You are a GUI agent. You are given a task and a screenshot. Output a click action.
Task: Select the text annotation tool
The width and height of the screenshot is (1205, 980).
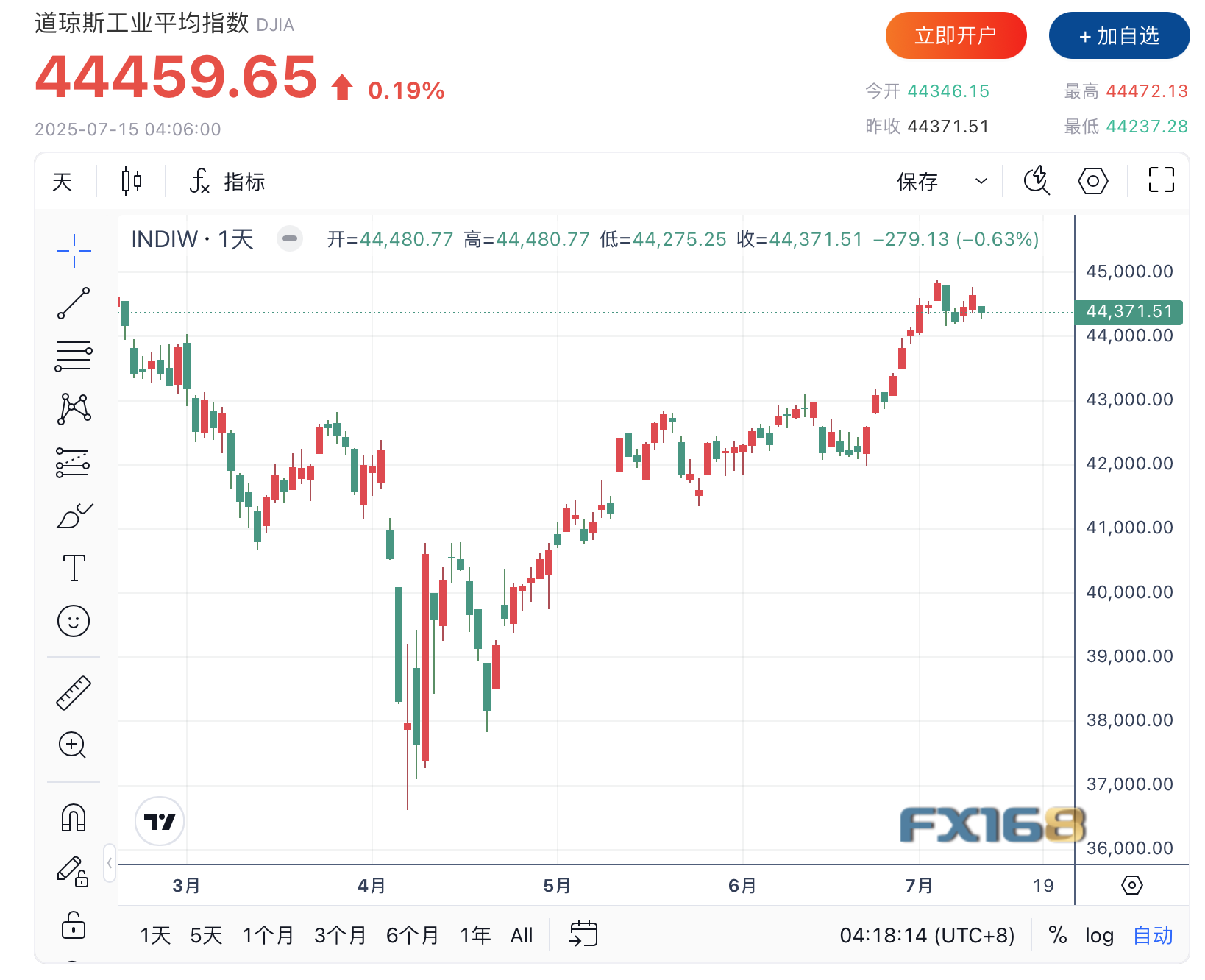(x=74, y=568)
